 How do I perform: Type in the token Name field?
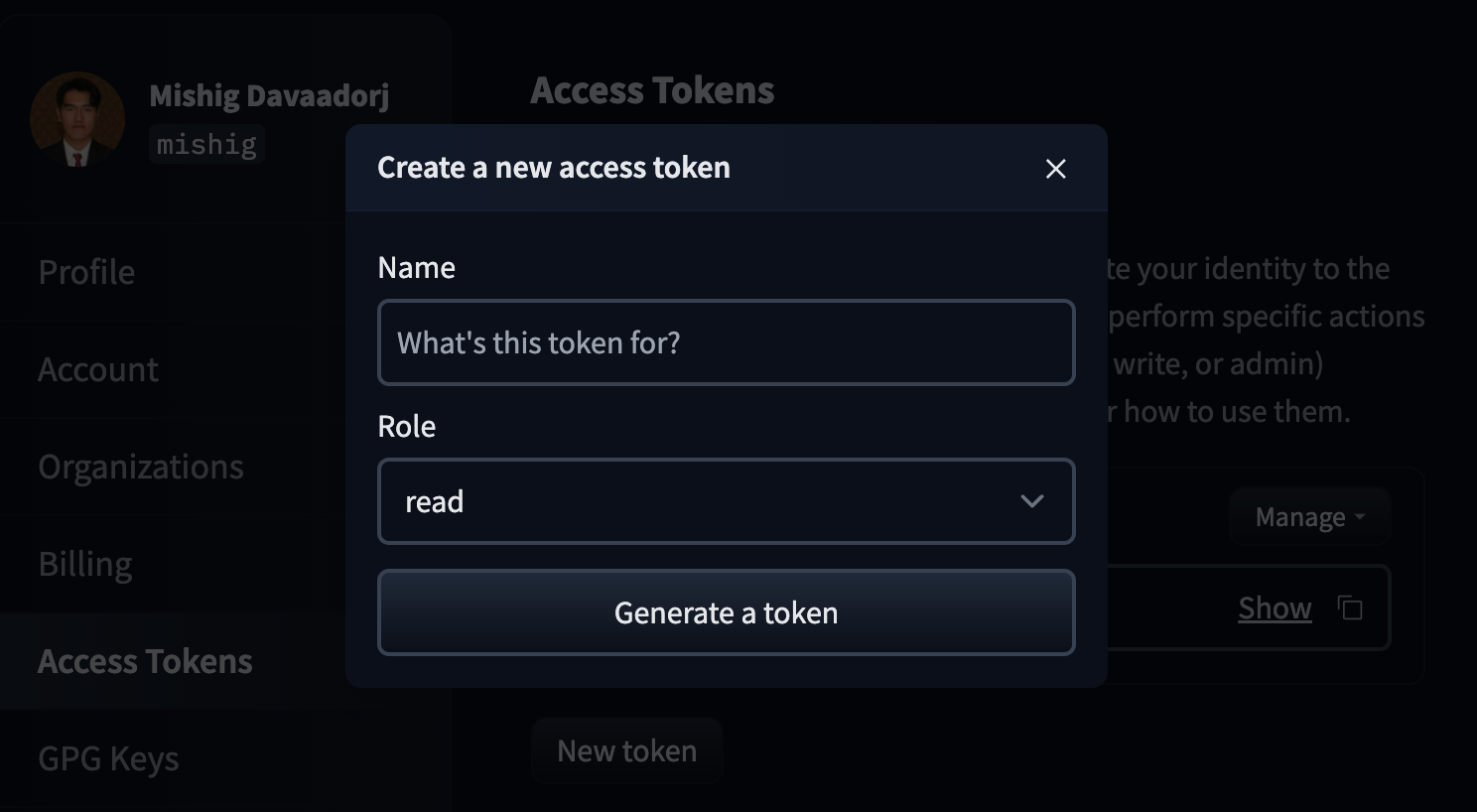(x=726, y=342)
